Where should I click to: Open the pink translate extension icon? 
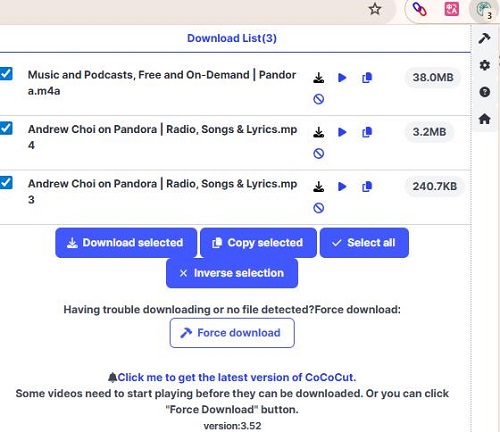[x=452, y=9]
